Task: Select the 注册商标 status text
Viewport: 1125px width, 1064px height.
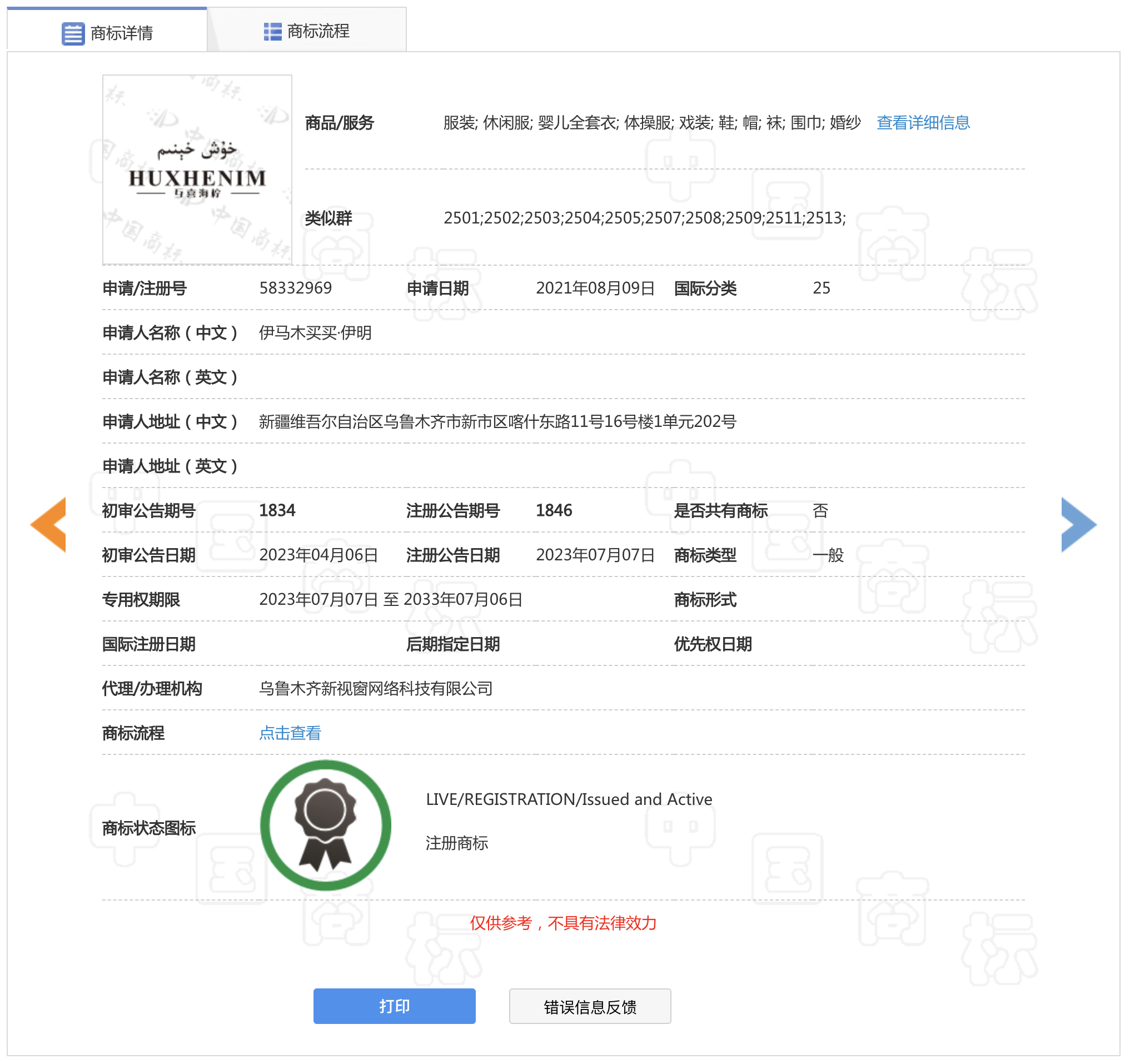Action: [456, 842]
